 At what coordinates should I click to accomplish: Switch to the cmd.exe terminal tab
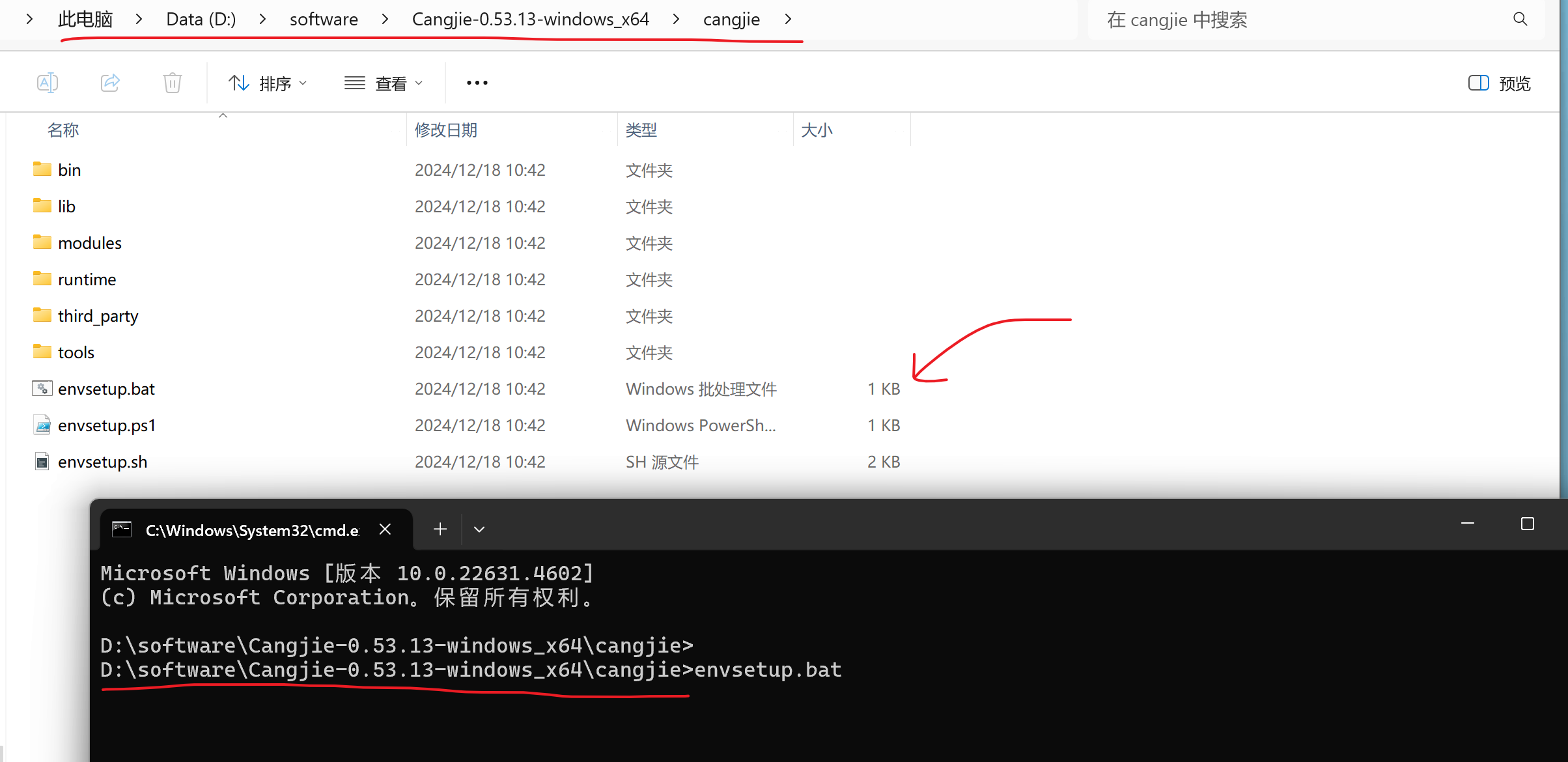click(251, 530)
